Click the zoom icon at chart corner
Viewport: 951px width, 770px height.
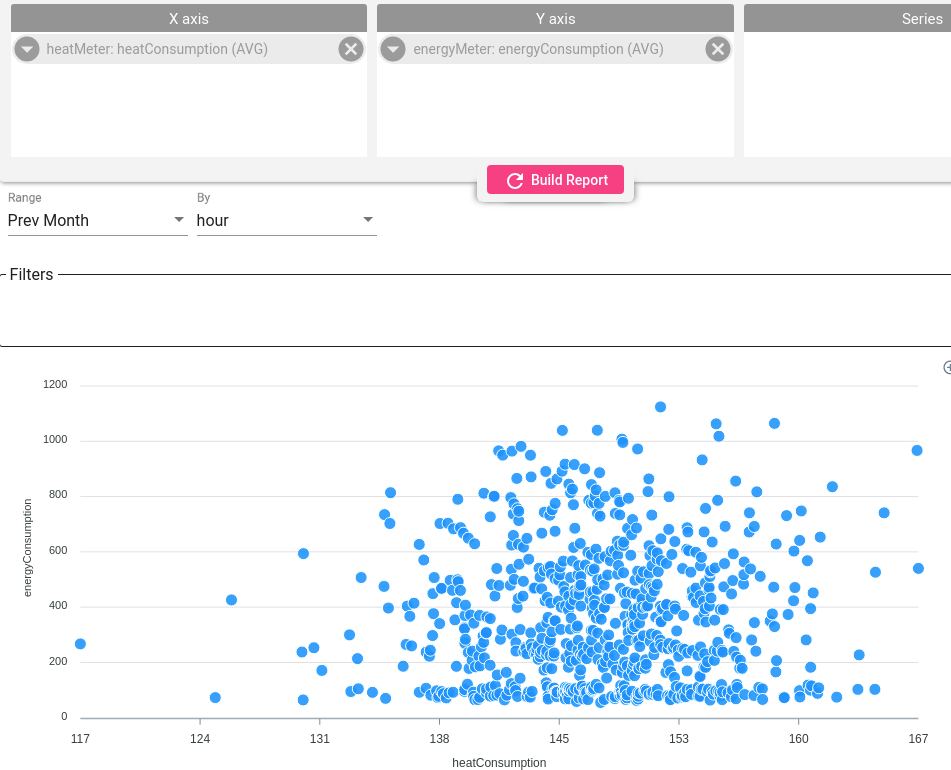947,367
